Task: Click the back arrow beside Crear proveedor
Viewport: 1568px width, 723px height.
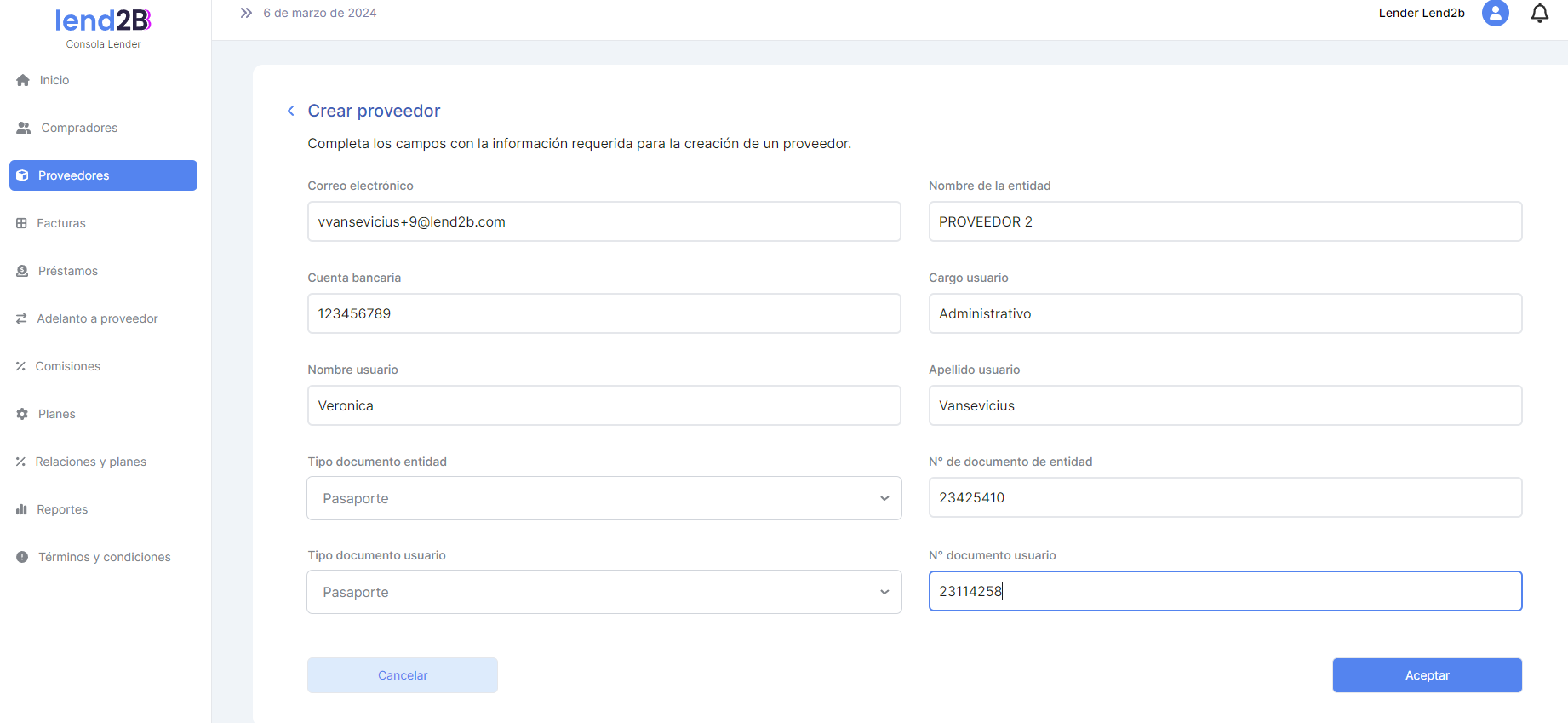Action: [x=291, y=111]
